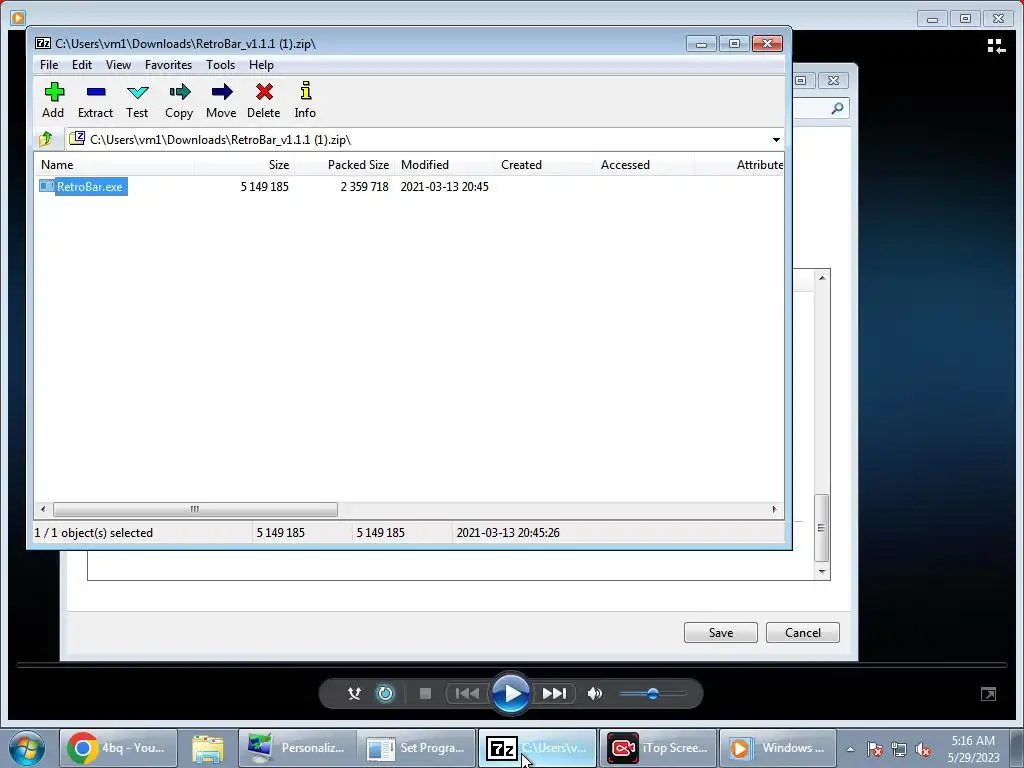1024x768 pixels.
Task: Sort by the Size column header
Action: [245, 165]
